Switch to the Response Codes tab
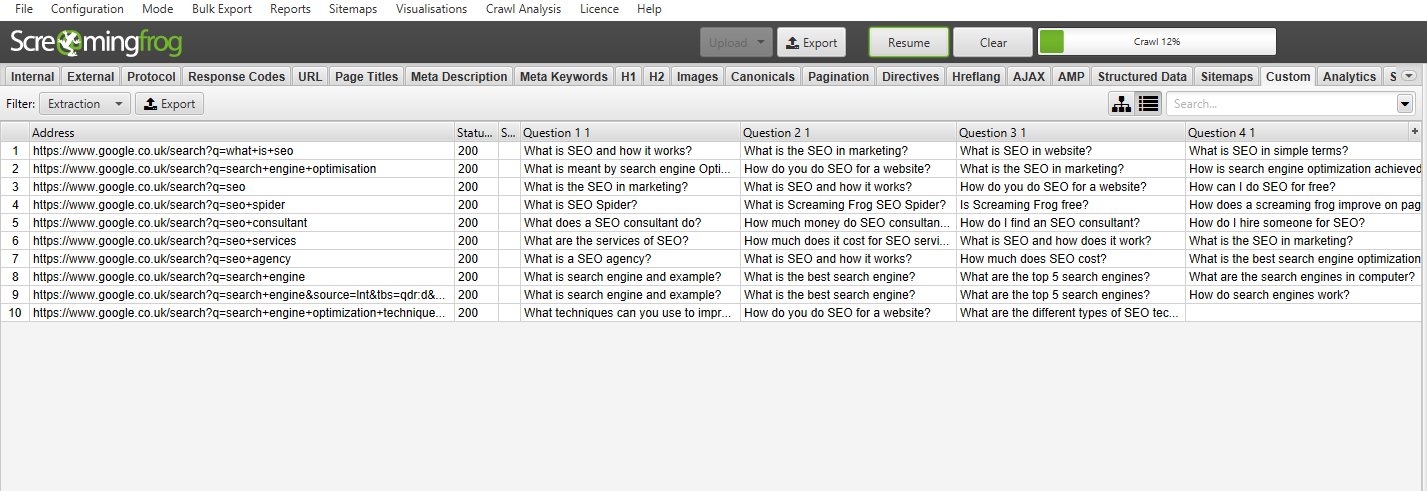Viewport: 1427px width, 491px height. tap(237, 76)
